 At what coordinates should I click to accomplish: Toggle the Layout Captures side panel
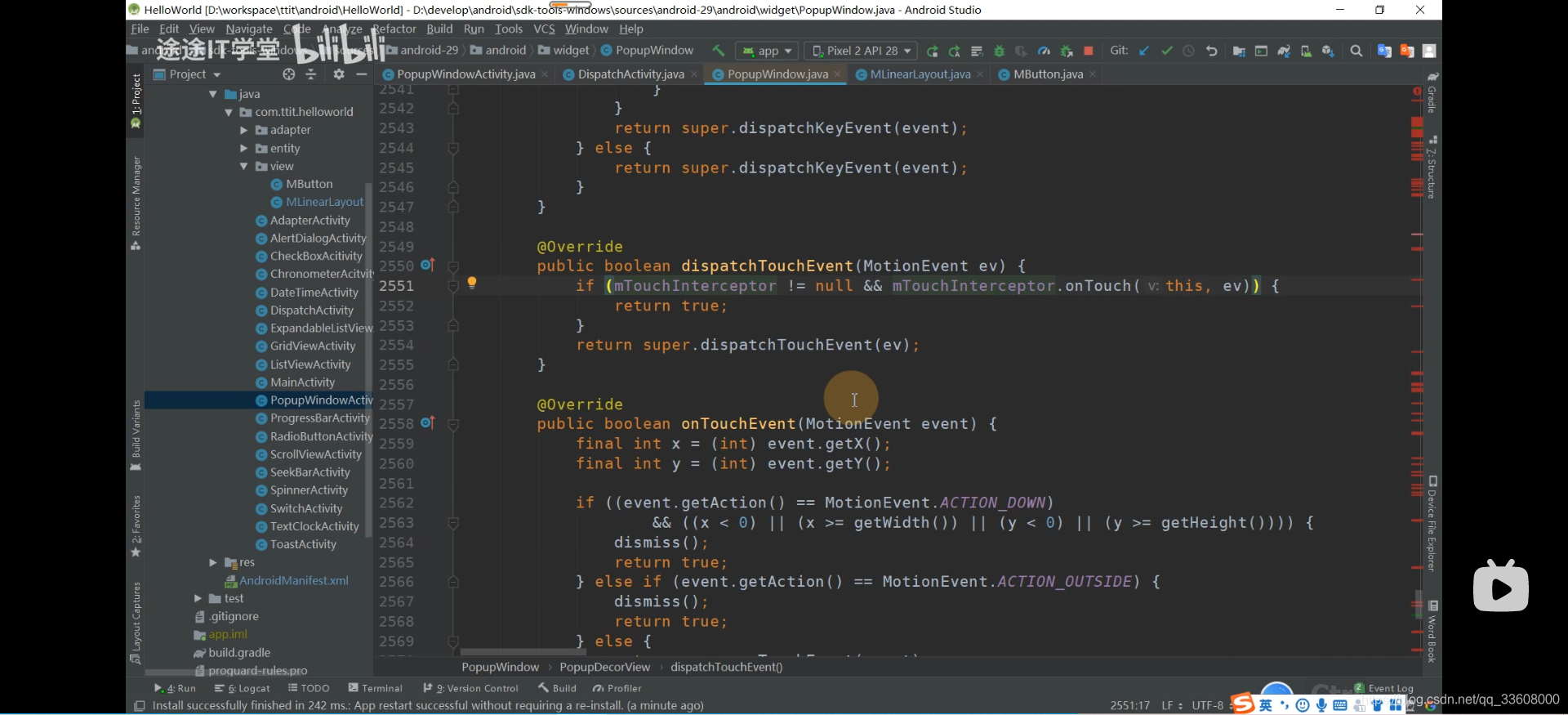(x=136, y=623)
